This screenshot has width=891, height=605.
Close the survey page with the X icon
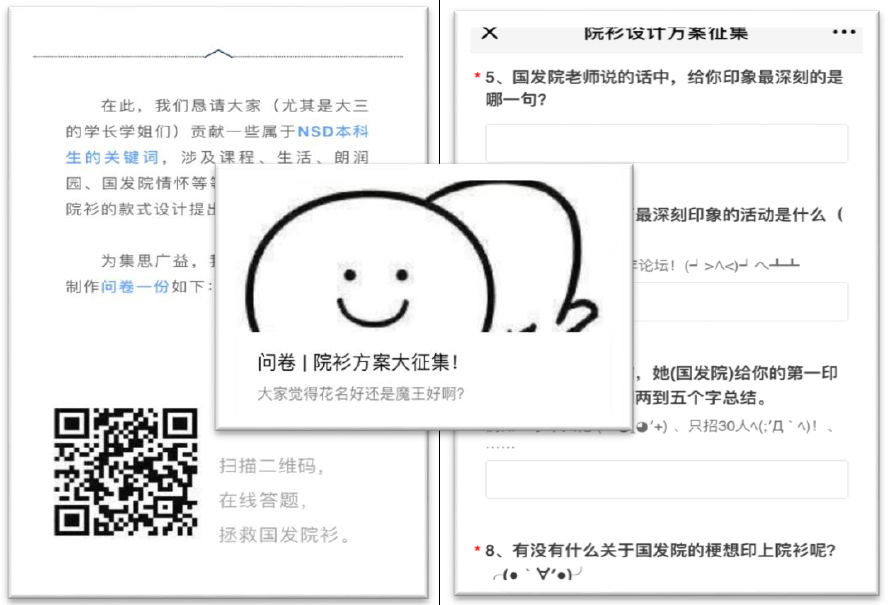tap(489, 33)
